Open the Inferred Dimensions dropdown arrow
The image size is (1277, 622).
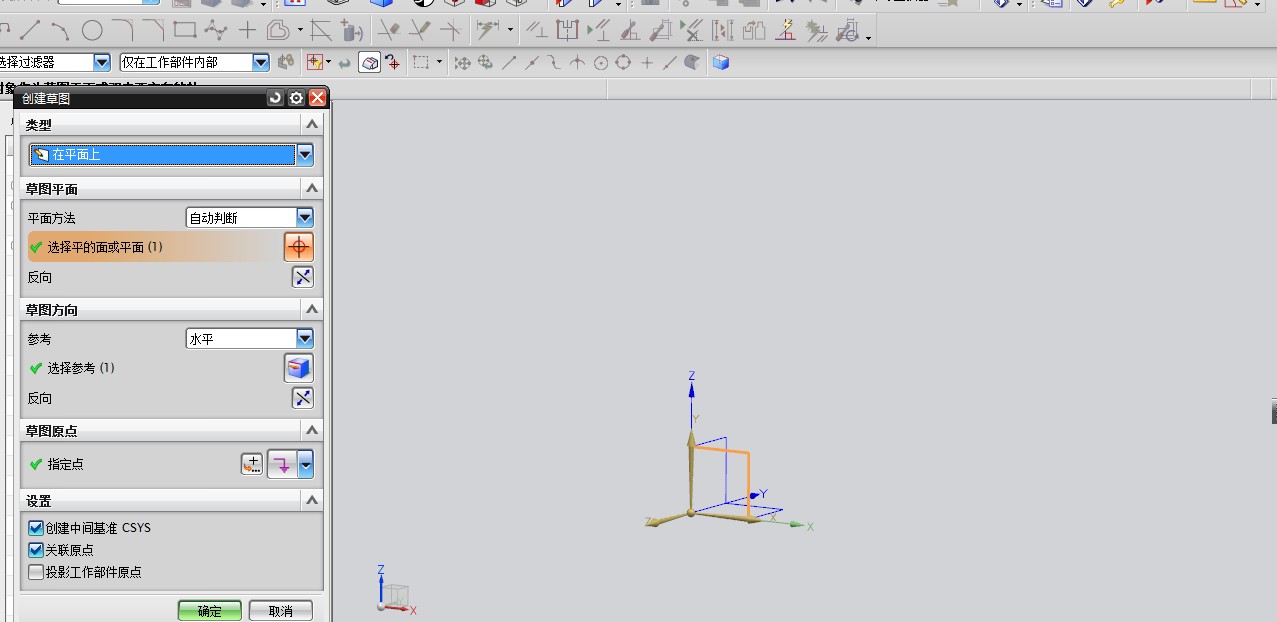tap(510, 32)
